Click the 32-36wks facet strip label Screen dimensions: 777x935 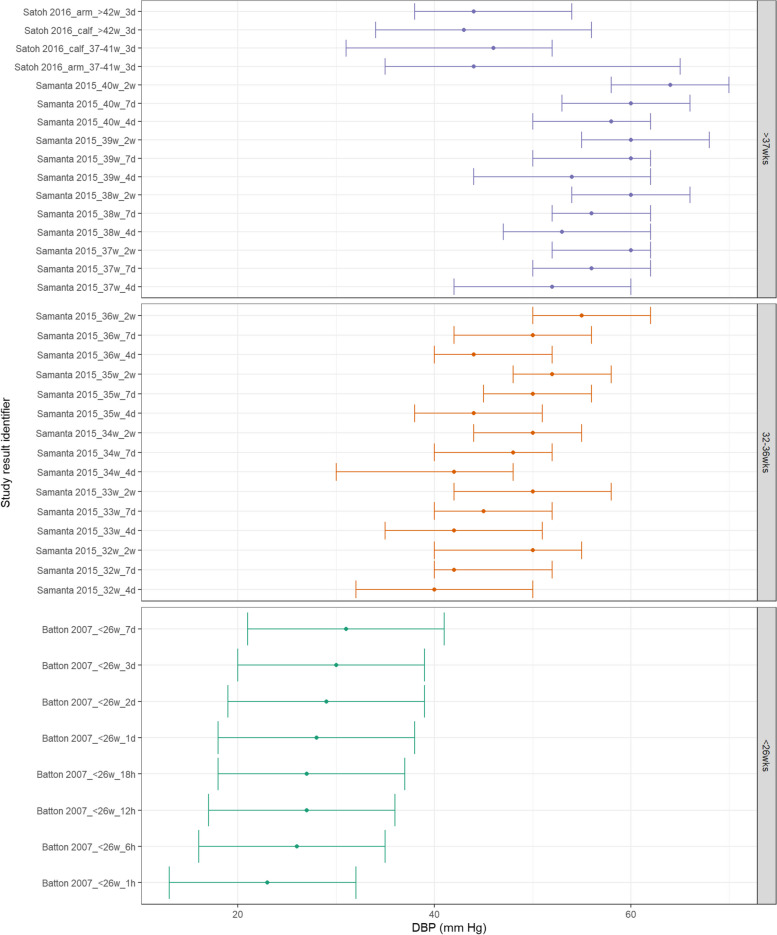point(765,452)
